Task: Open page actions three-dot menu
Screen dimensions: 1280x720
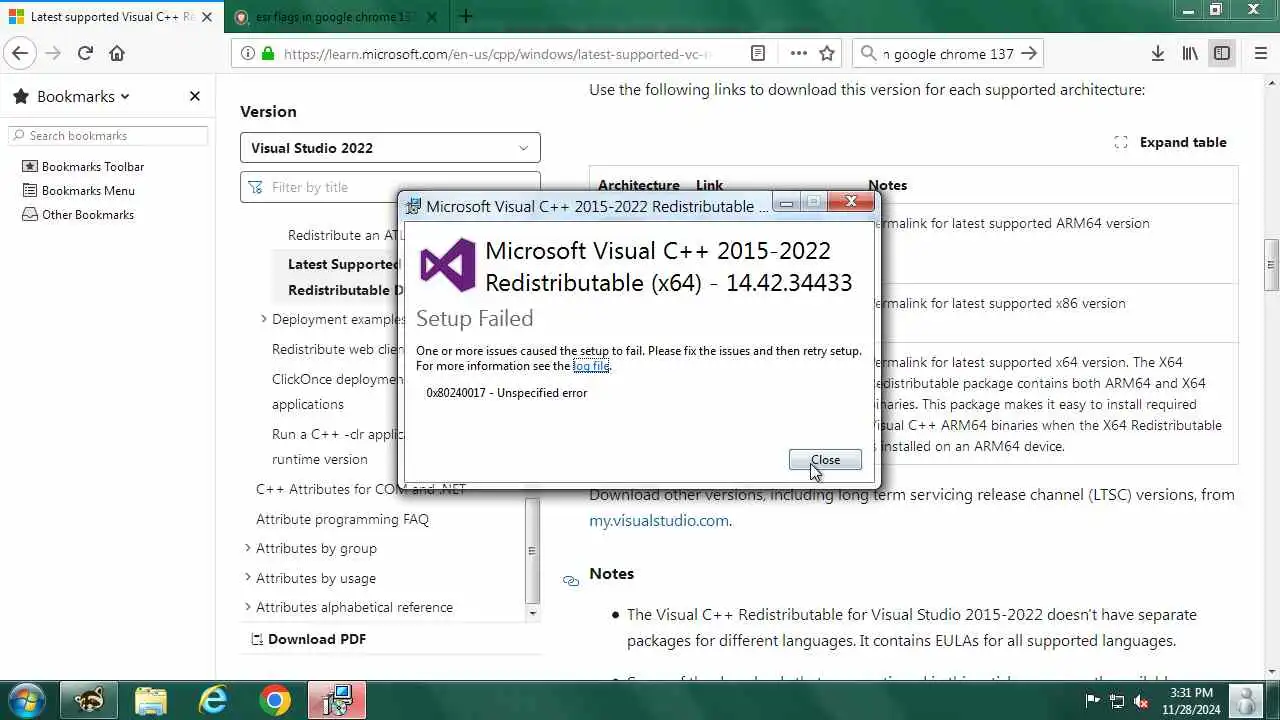Action: 798,54
